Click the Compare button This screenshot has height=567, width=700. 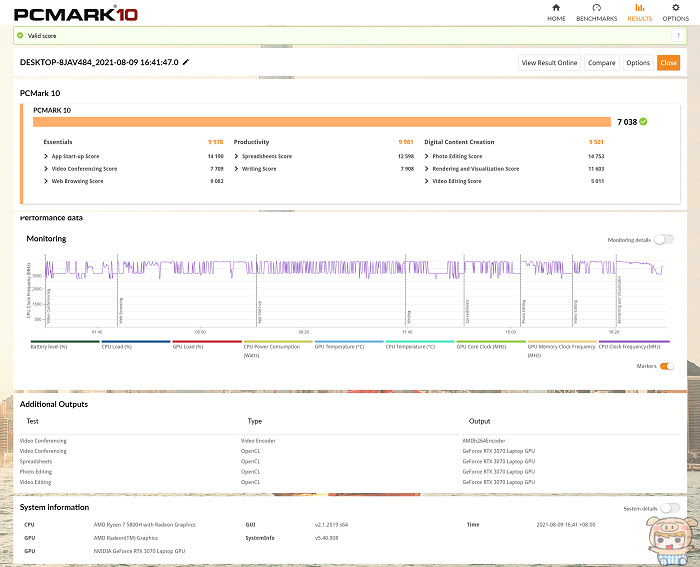601,63
